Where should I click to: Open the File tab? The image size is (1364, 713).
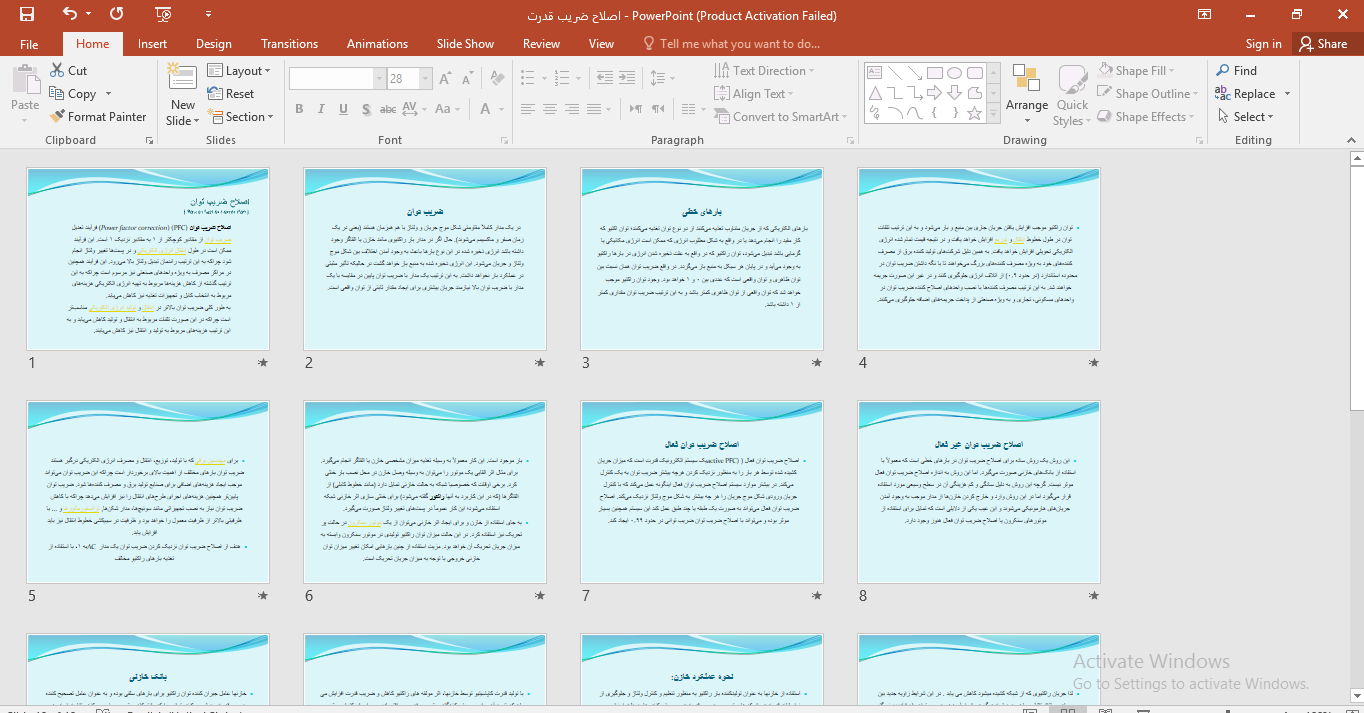coord(29,44)
